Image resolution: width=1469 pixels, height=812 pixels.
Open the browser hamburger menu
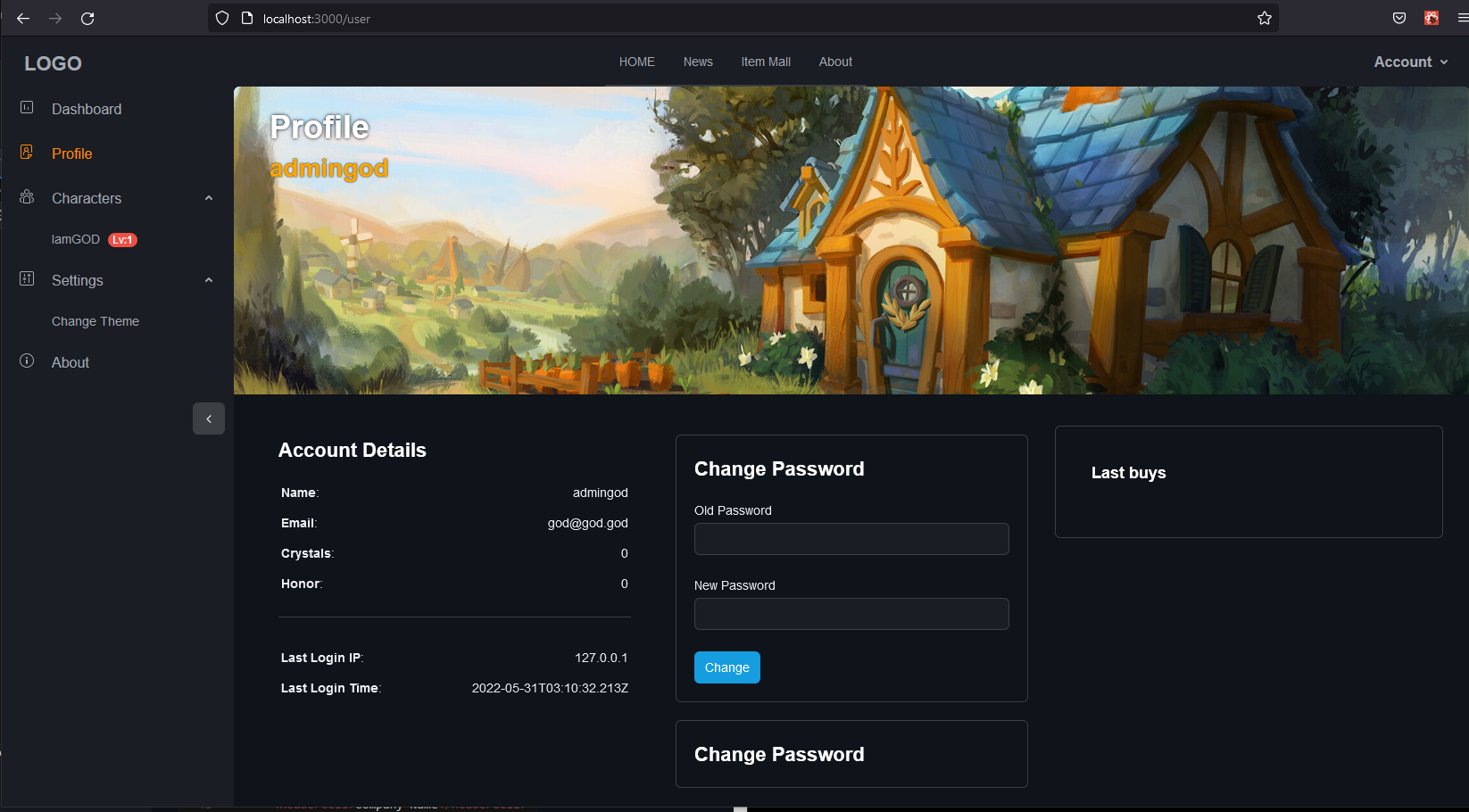point(1462,19)
